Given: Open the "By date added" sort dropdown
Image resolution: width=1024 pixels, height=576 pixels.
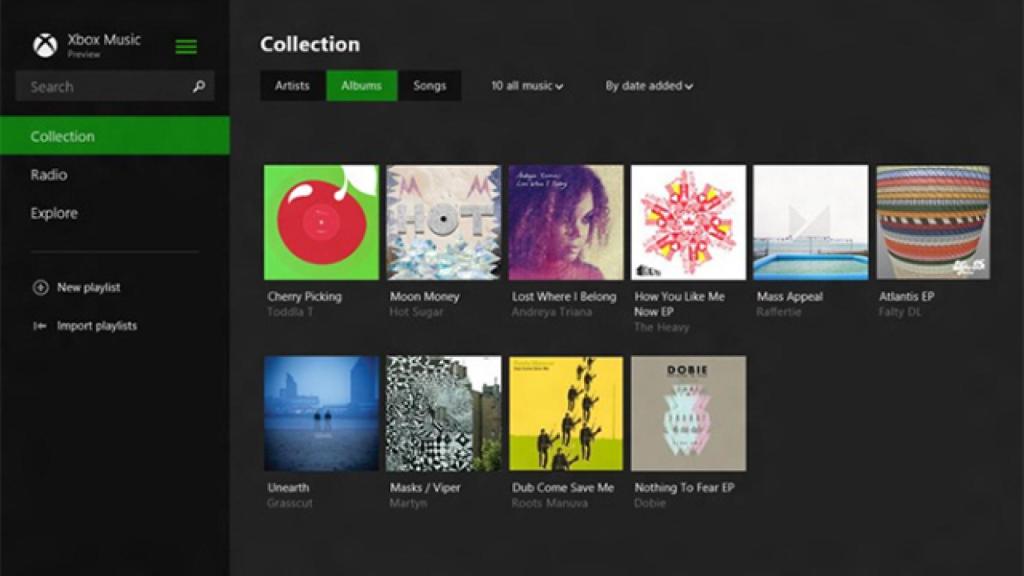Looking at the screenshot, I should (x=651, y=86).
